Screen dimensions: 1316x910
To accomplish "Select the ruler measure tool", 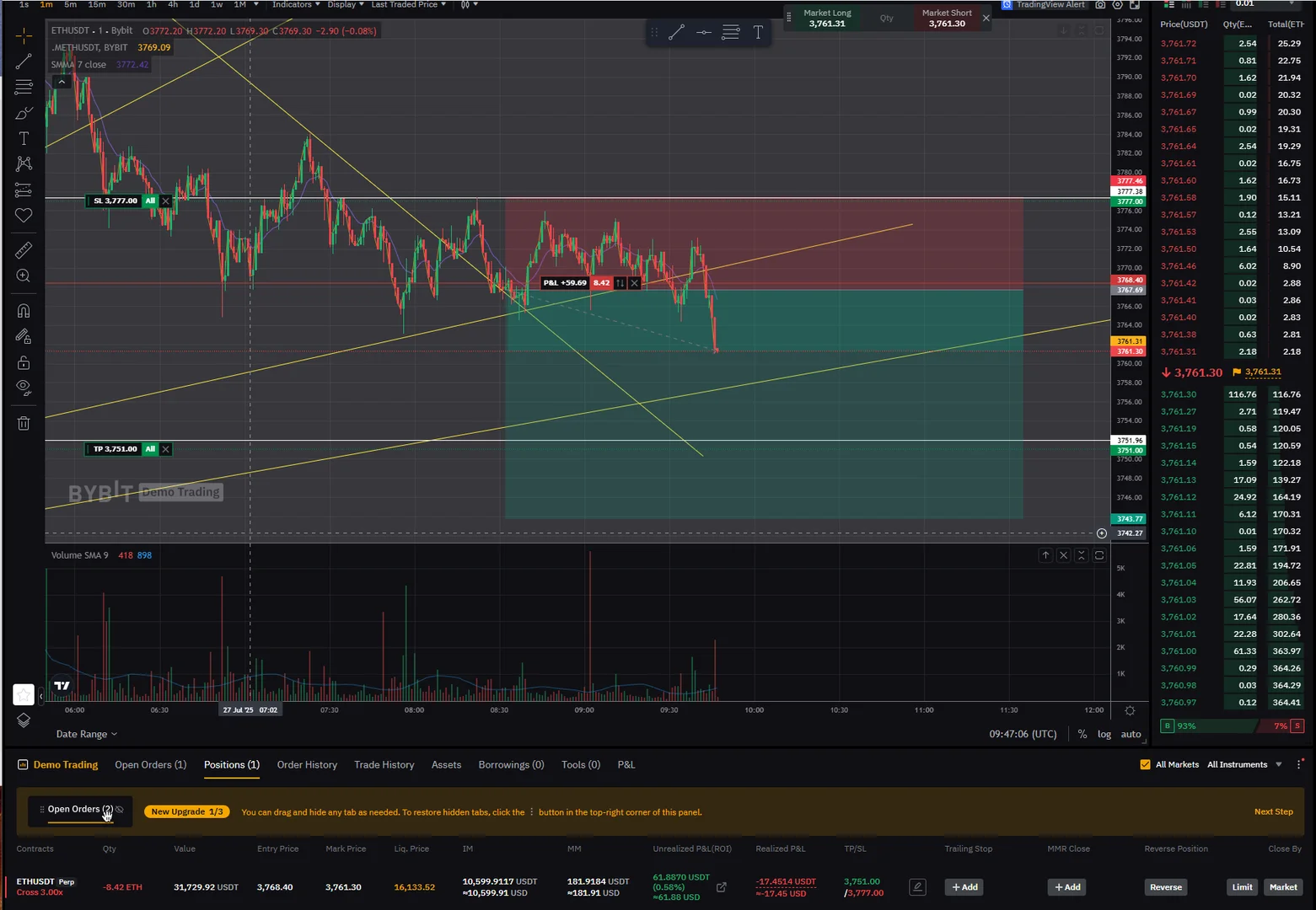I will (x=24, y=250).
